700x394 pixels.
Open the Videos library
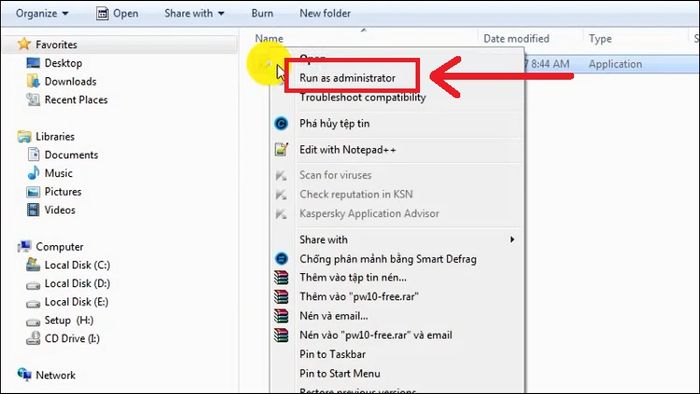click(x=60, y=210)
